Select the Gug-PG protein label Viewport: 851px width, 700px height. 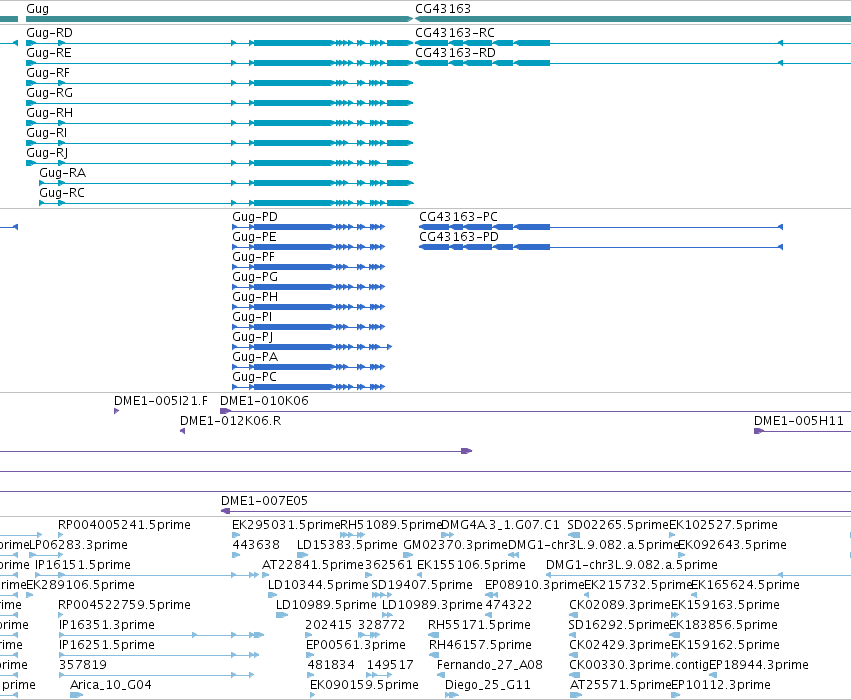(x=255, y=277)
